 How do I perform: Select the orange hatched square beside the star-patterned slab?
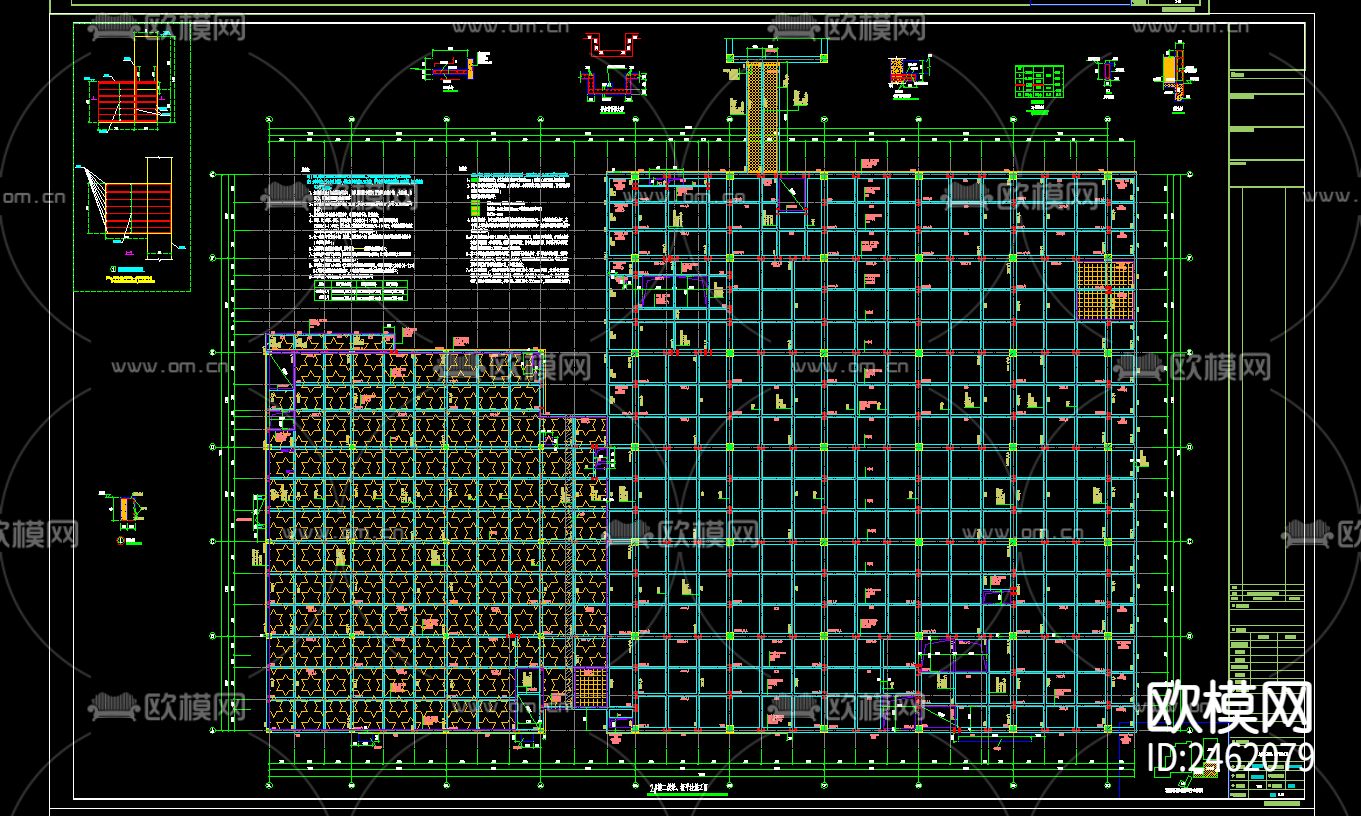[x=590, y=687]
